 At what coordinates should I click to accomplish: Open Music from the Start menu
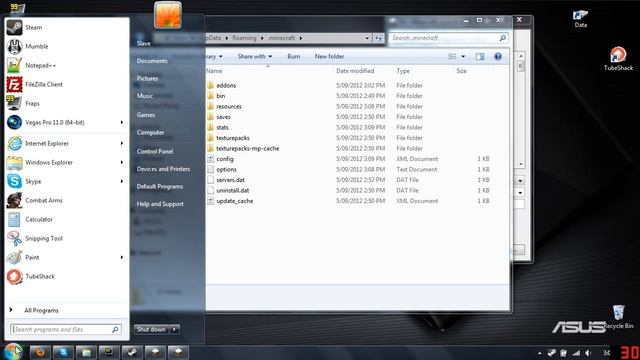tap(145, 96)
